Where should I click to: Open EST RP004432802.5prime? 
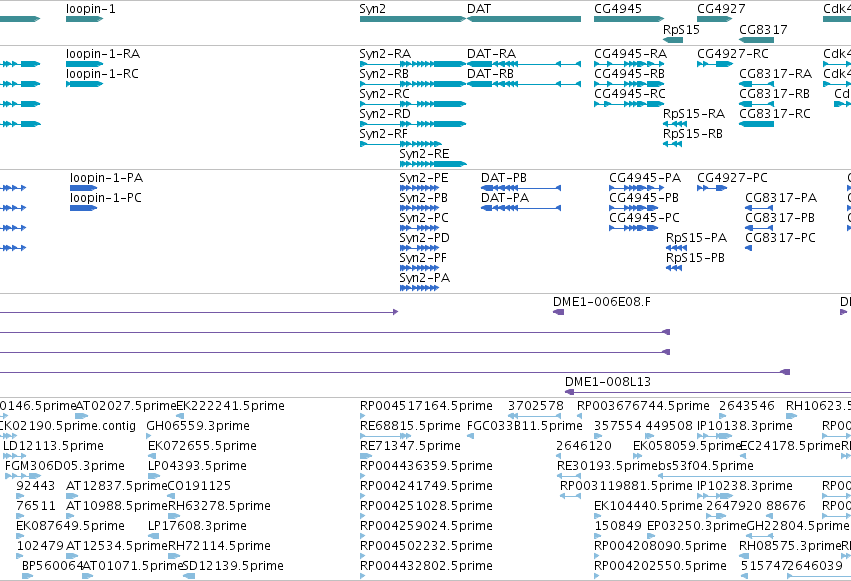(x=363, y=576)
